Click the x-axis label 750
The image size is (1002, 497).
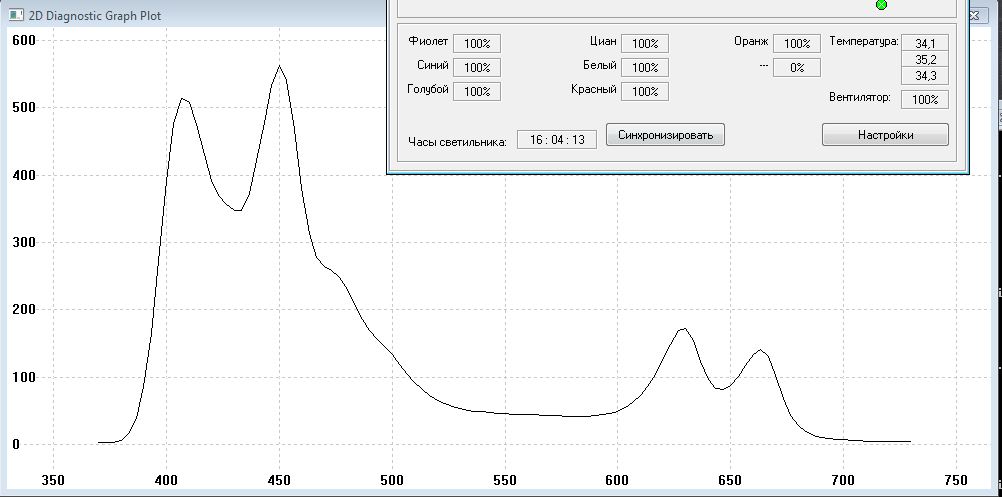[x=955, y=480]
